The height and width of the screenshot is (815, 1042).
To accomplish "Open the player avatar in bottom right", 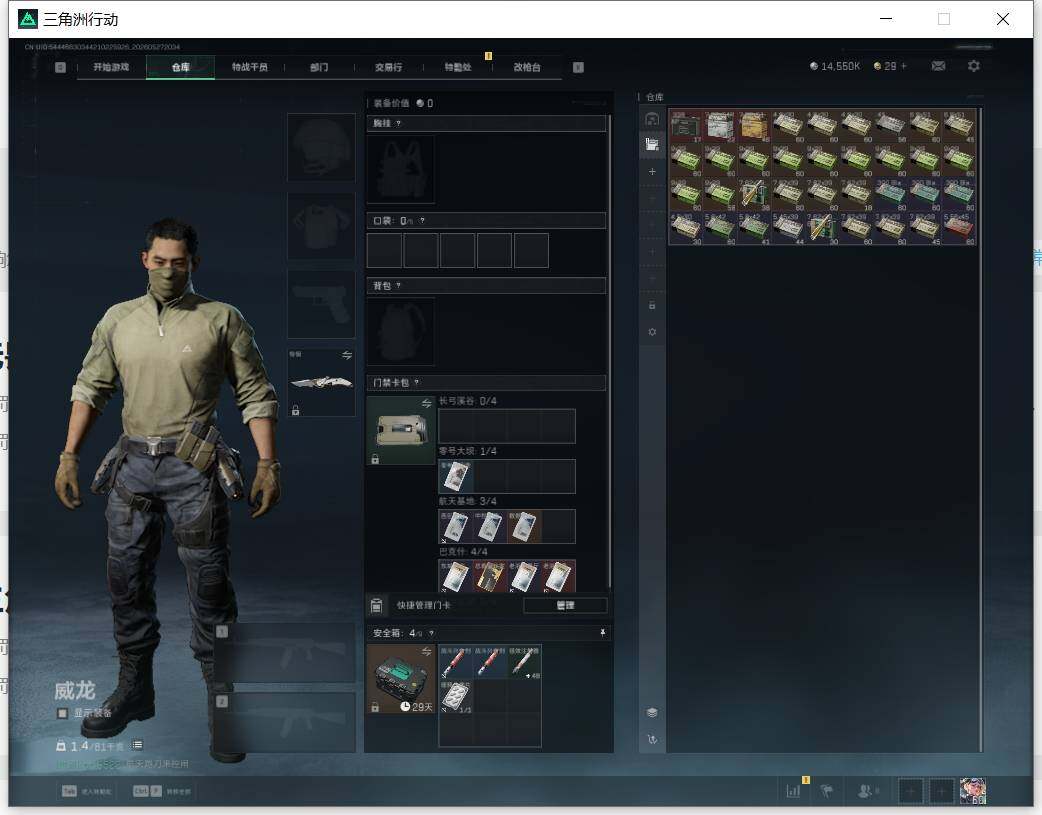I will click(973, 791).
